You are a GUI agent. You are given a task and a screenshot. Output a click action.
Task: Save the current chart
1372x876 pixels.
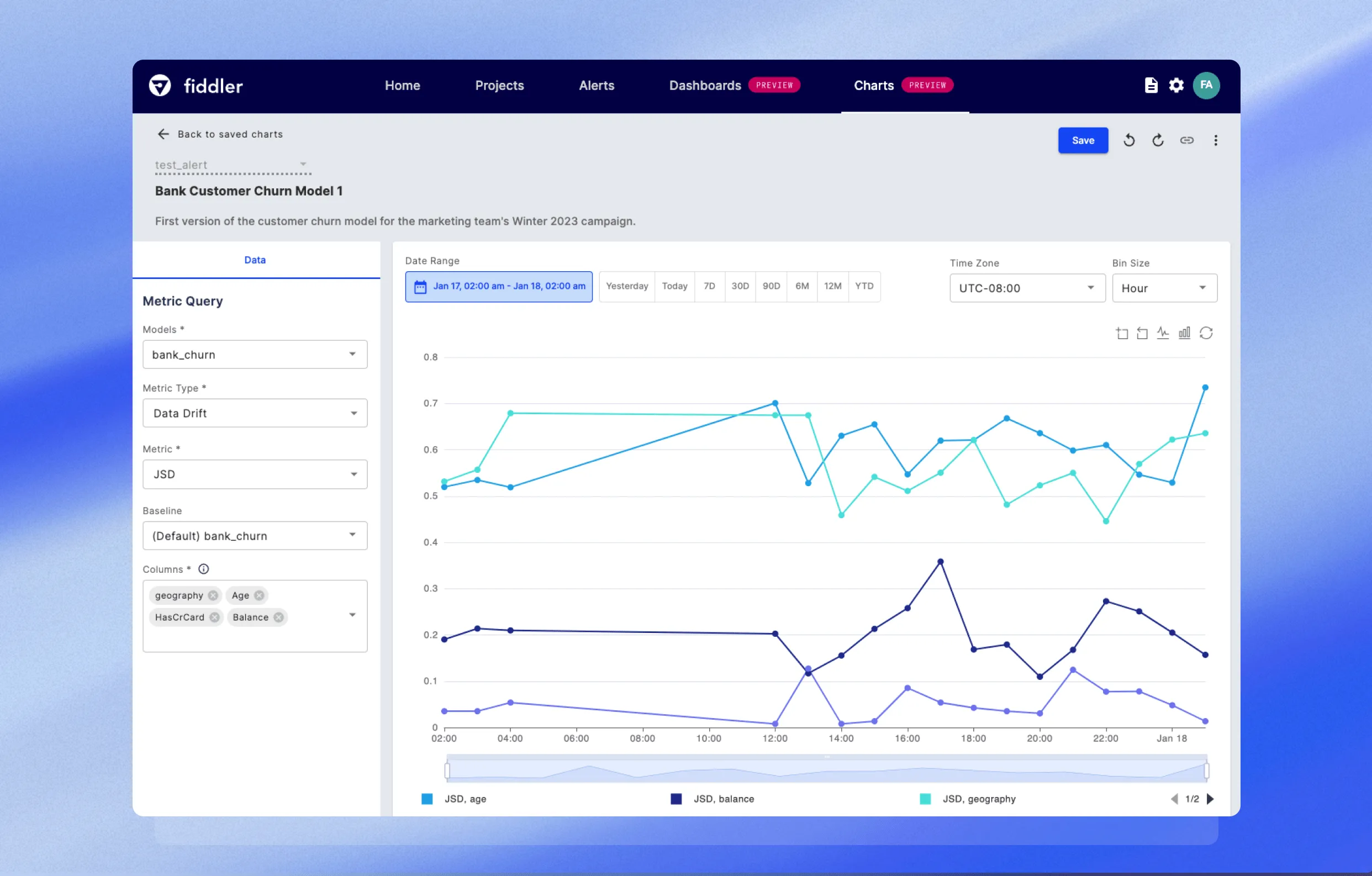point(1083,140)
